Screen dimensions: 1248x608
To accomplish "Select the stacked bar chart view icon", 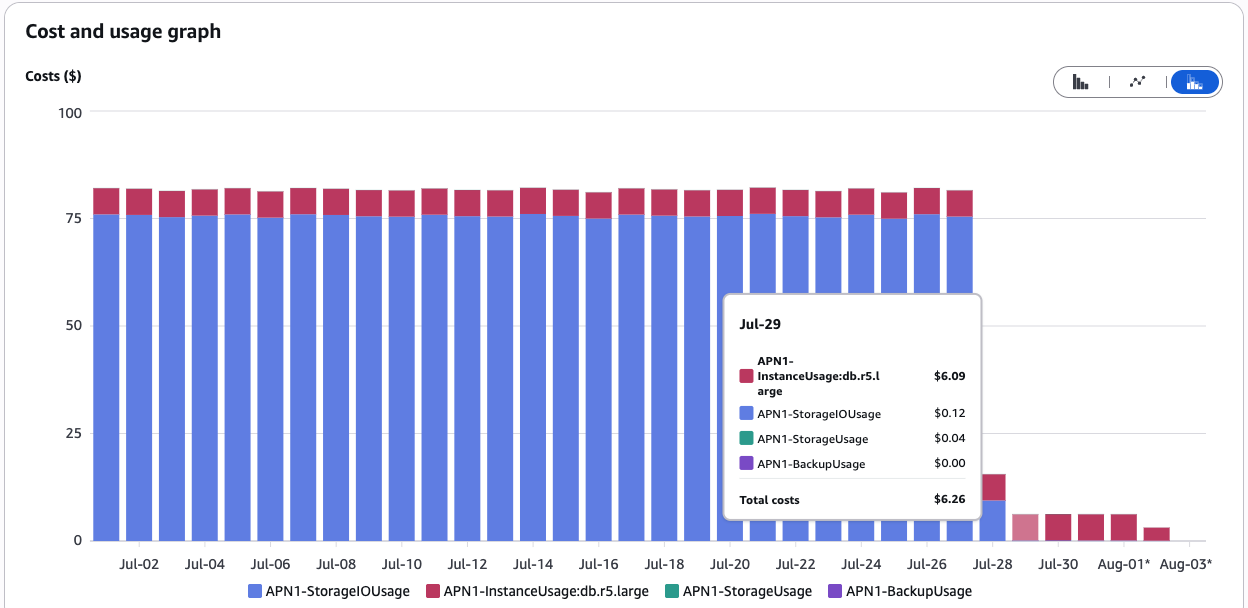I will 1194,82.
